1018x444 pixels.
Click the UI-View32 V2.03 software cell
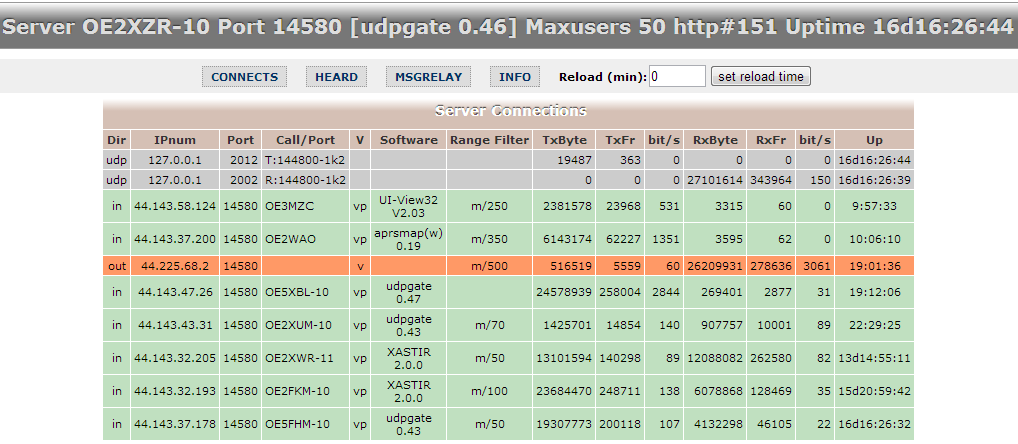(x=408, y=206)
